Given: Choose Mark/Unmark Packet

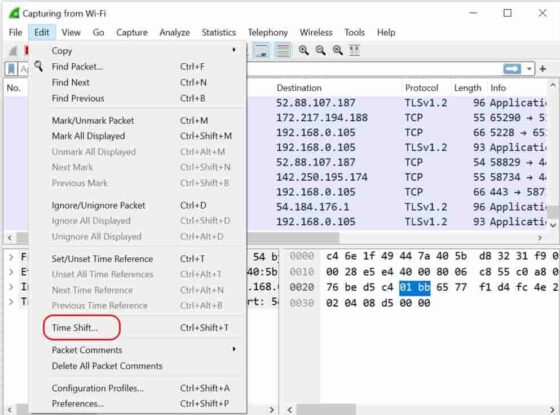Looking at the screenshot, I should click(138, 121).
